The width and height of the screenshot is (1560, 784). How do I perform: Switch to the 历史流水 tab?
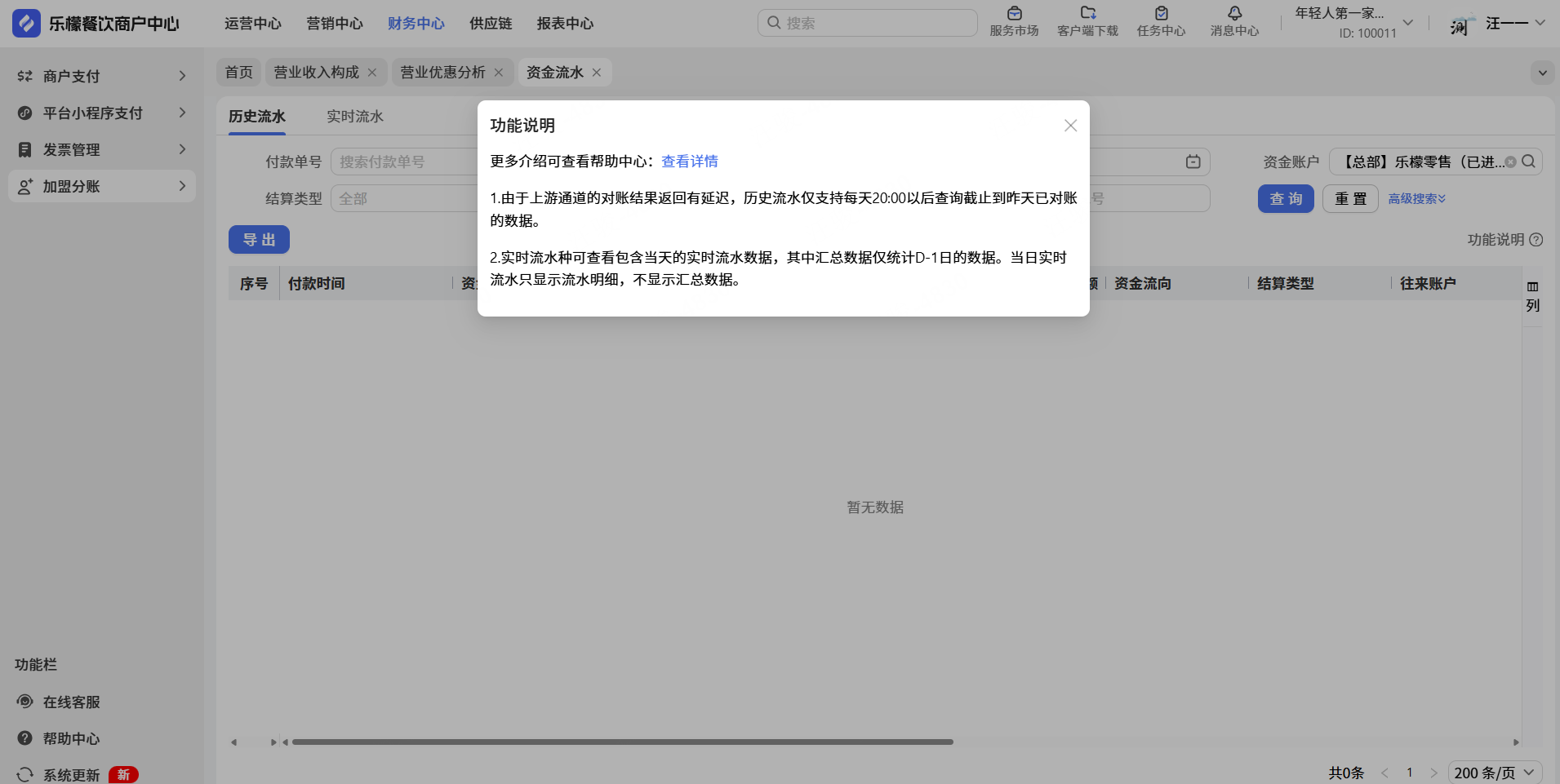pyautogui.click(x=257, y=117)
